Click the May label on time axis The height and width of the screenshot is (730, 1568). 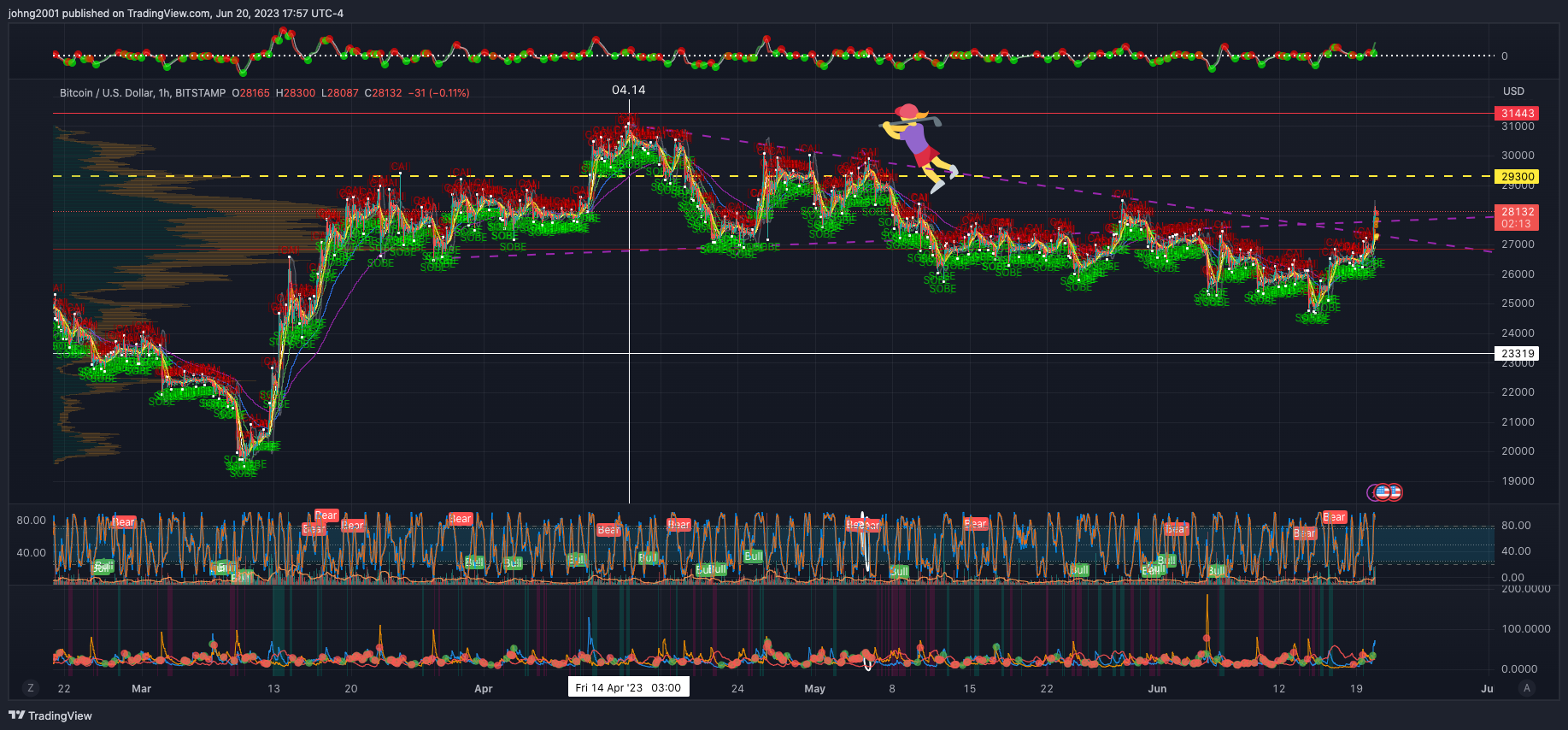point(815,688)
